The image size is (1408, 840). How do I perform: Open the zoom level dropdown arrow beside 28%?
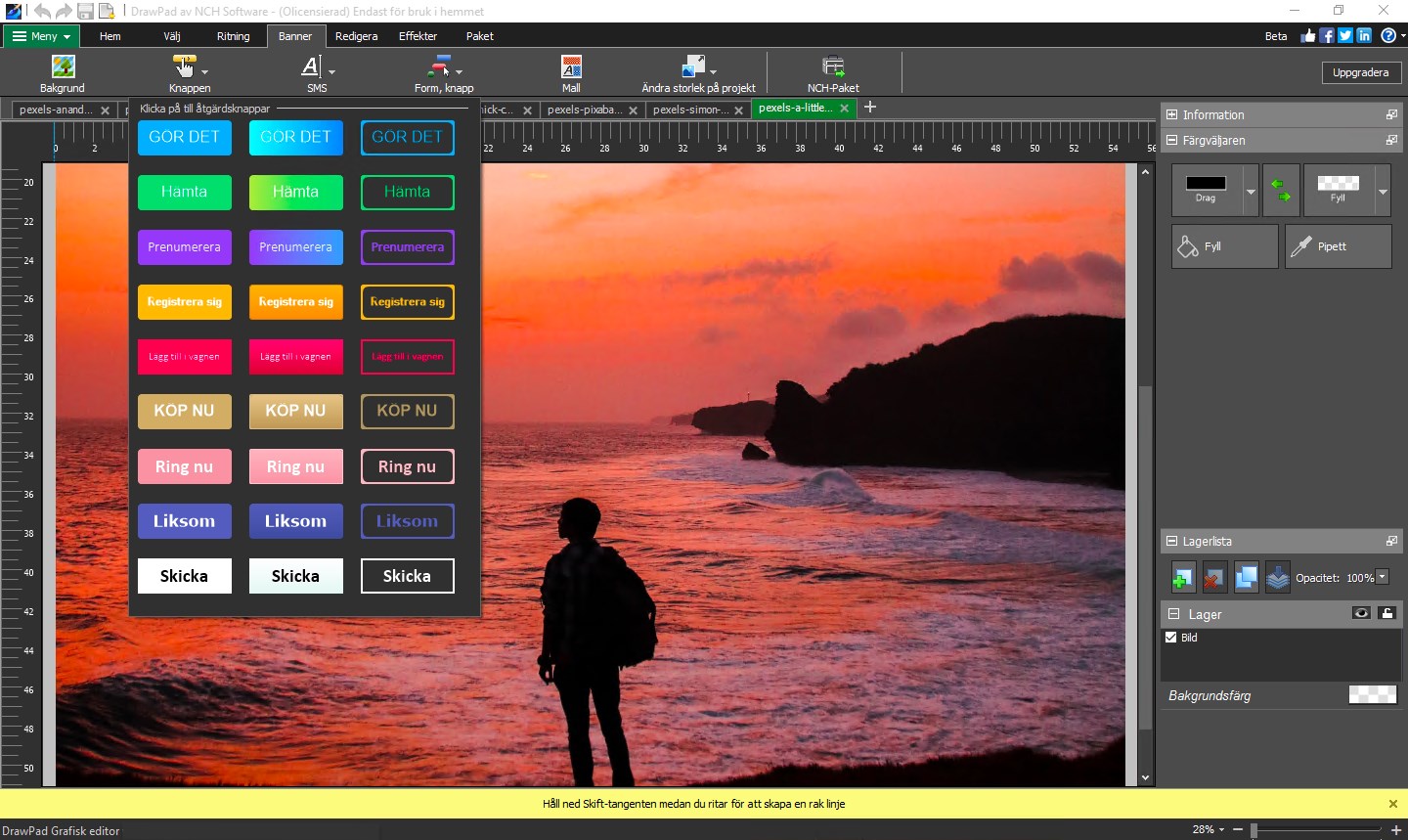point(1222,829)
